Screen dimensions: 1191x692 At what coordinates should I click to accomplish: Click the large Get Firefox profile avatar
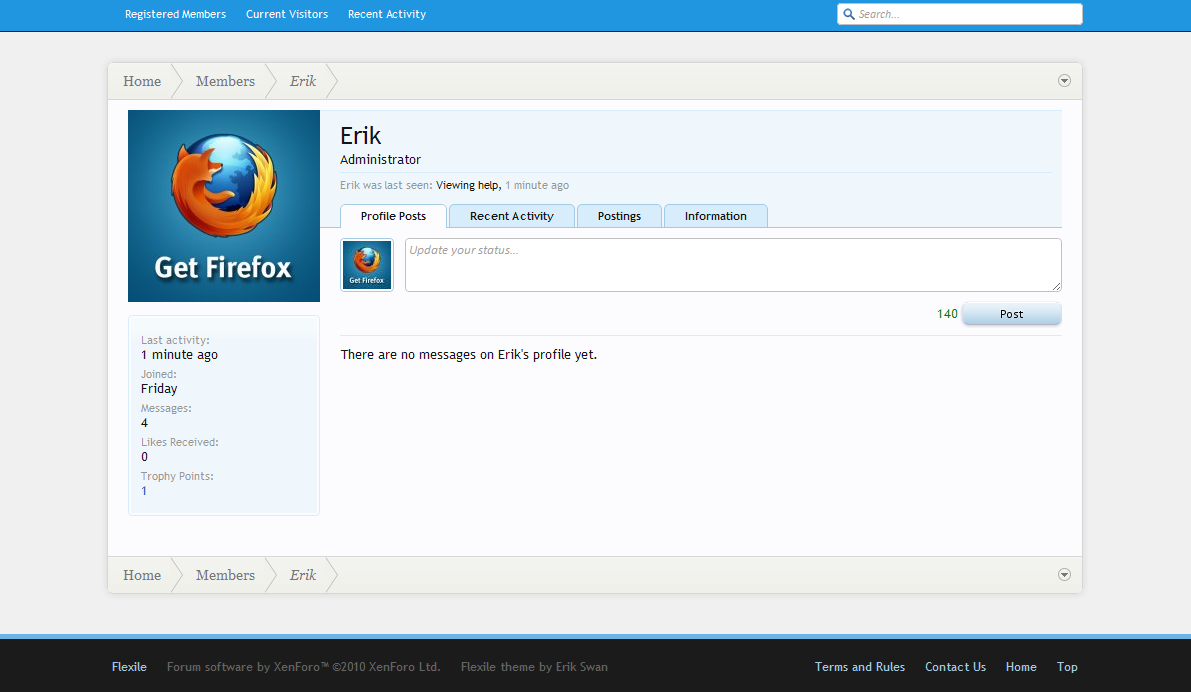223,206
